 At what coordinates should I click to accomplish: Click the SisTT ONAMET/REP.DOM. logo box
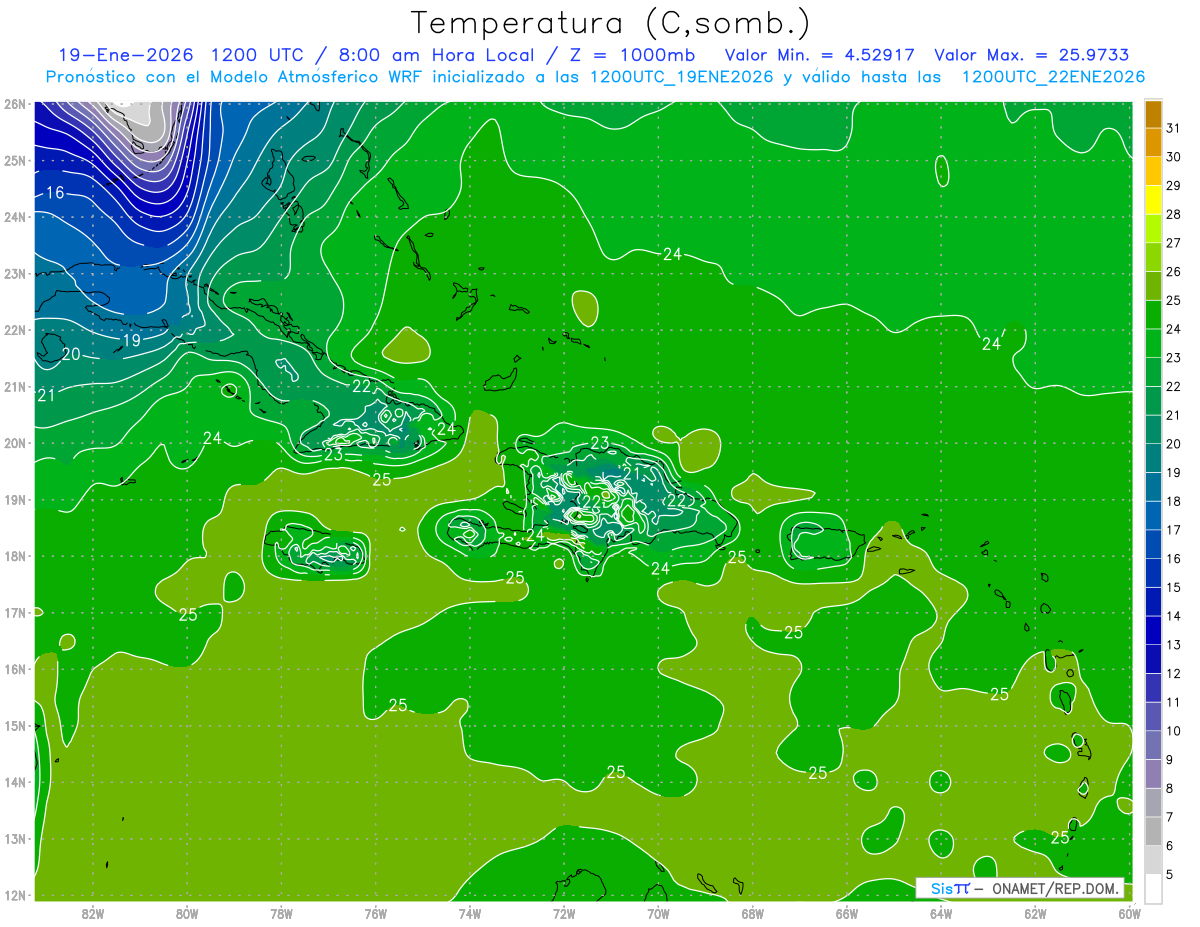1020,888
